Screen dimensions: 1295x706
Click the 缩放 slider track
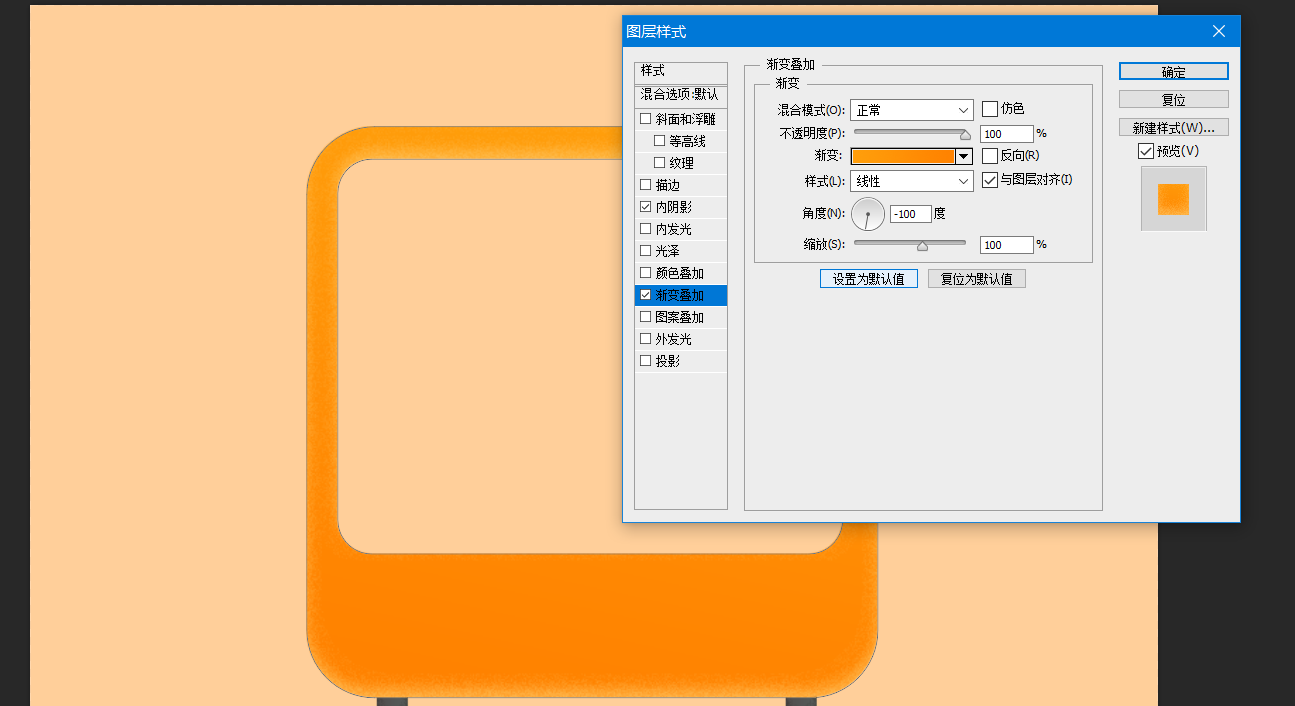pos(910,242)
